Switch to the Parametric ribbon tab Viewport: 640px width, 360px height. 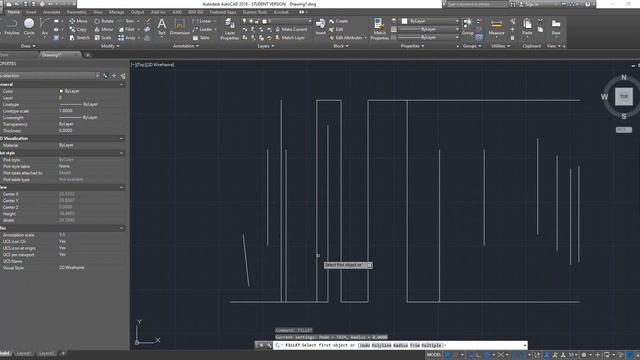click(x=76, y=12)
